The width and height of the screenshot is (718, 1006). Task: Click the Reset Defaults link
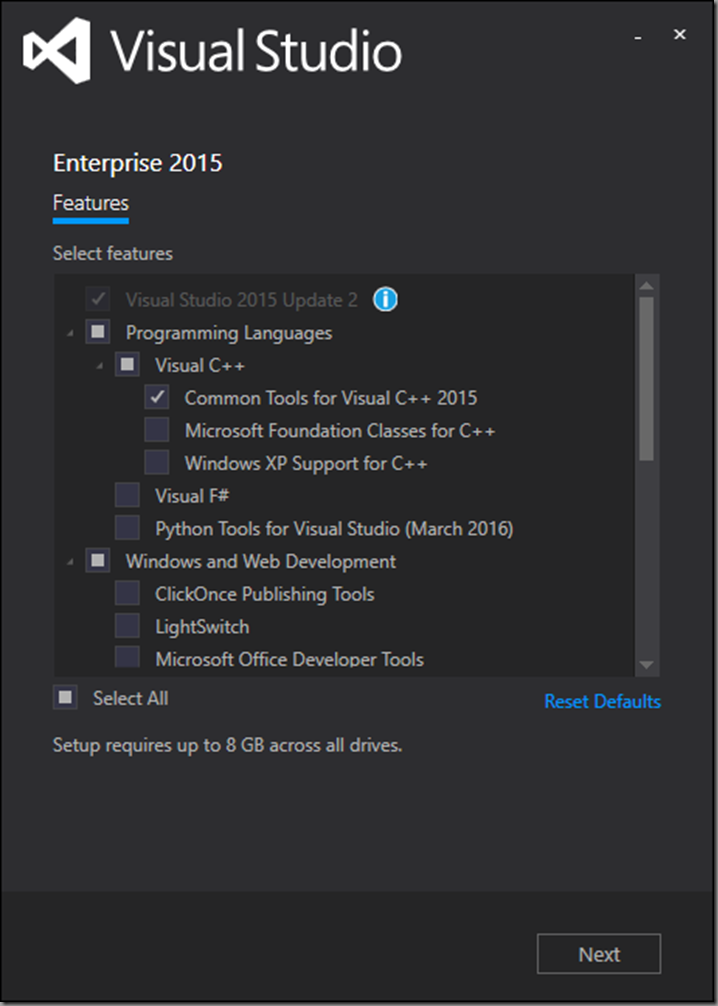click(603, 701)
